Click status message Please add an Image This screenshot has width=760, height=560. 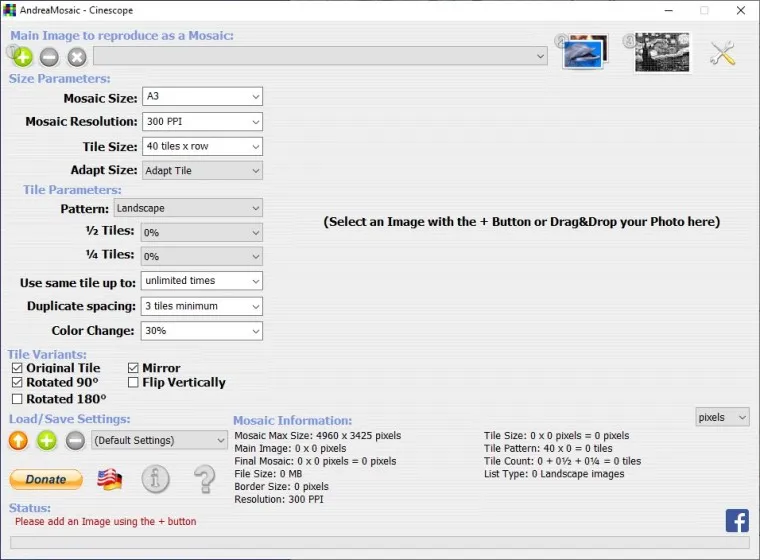click(x=106, y=521)
